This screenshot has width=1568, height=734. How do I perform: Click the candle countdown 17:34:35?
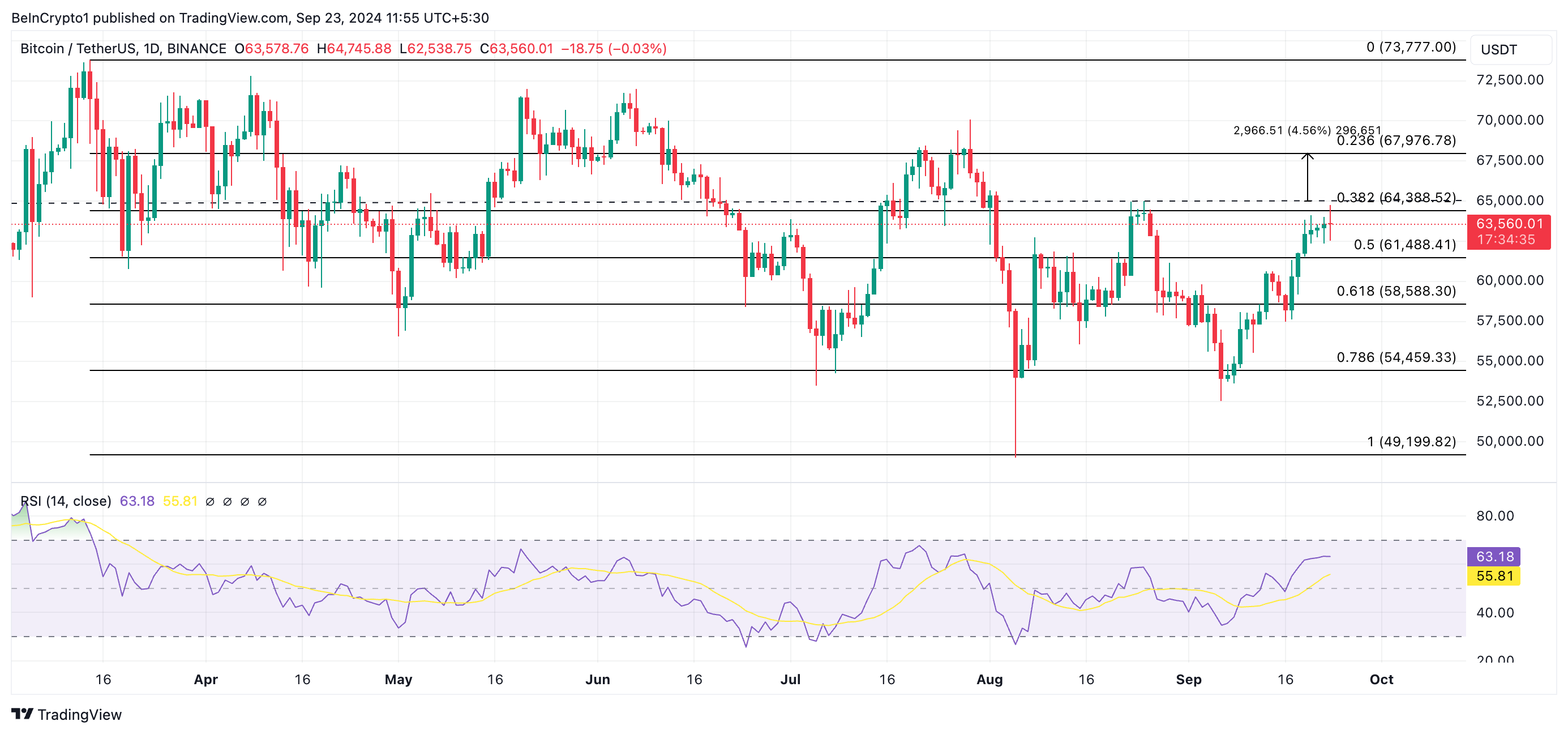click(x=1506, y=240)
